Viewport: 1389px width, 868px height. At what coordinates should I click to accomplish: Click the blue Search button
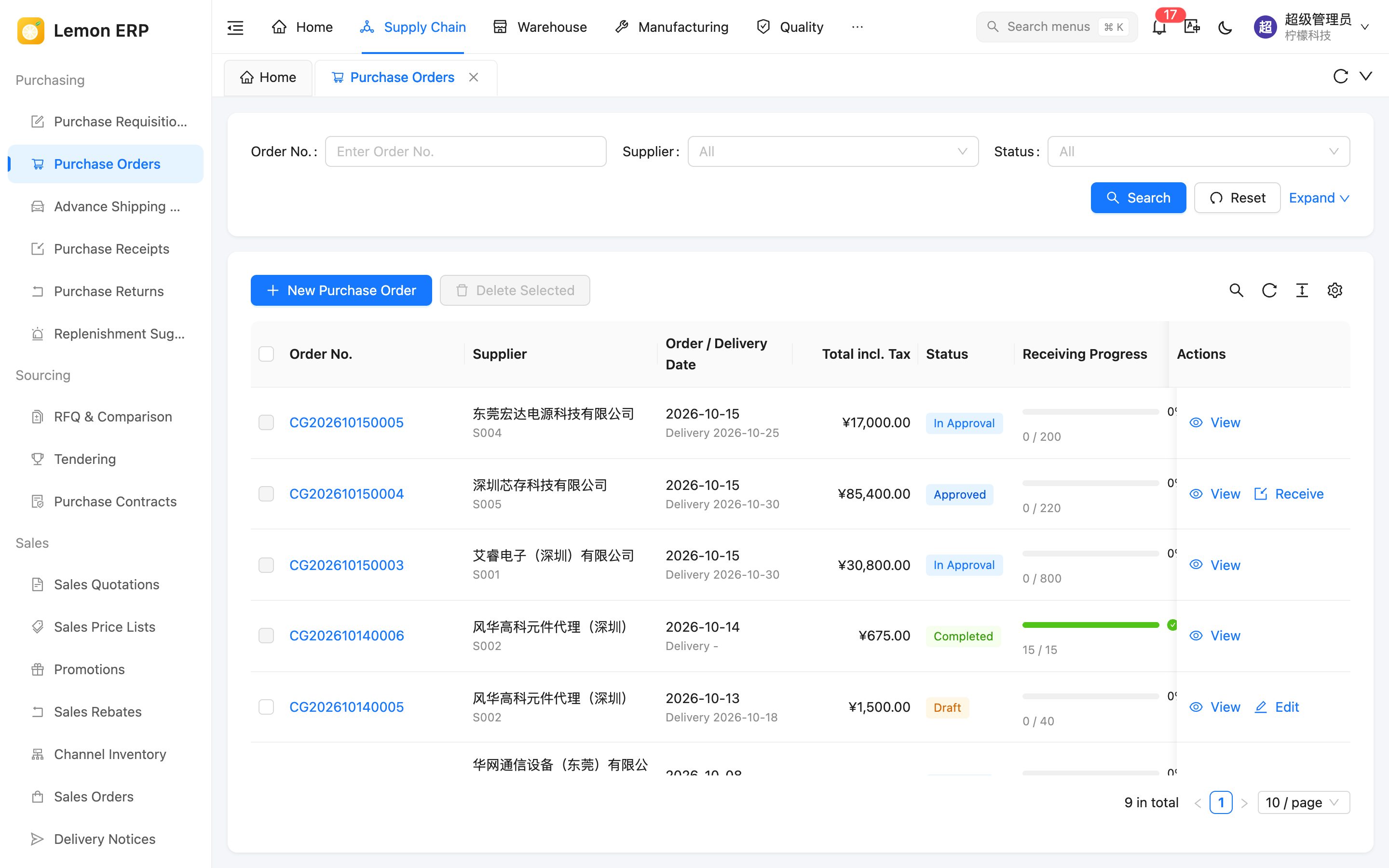tap(1138, 198)
